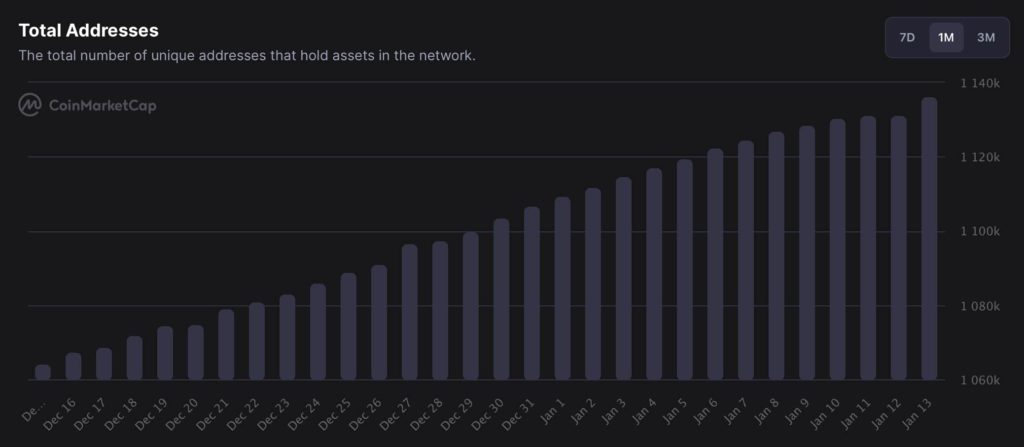Click the Dec 24 date label
This screenshot has width=1024, height=447.
click(x=306, y=413)
